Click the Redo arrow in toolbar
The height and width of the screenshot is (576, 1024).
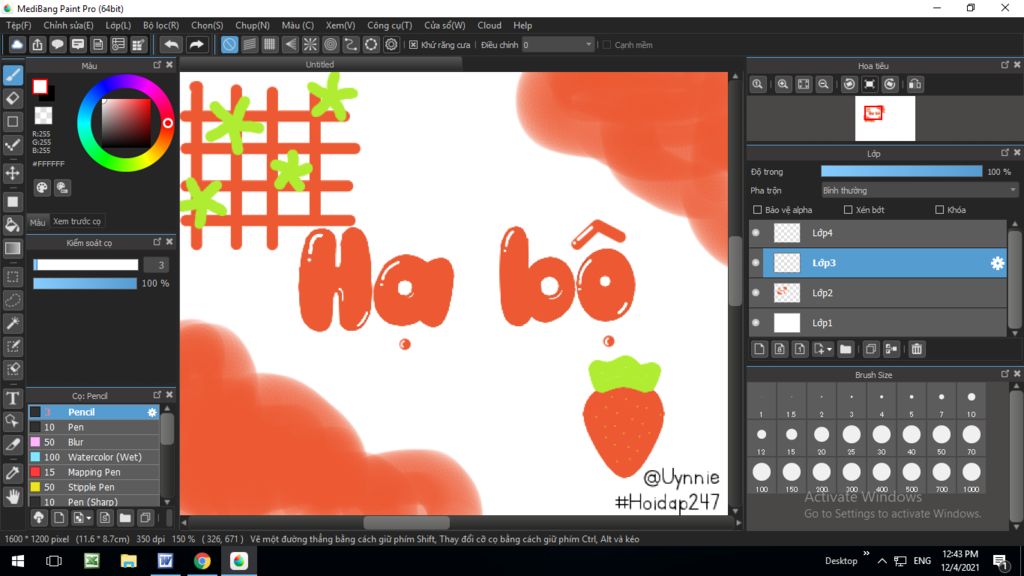196,44
